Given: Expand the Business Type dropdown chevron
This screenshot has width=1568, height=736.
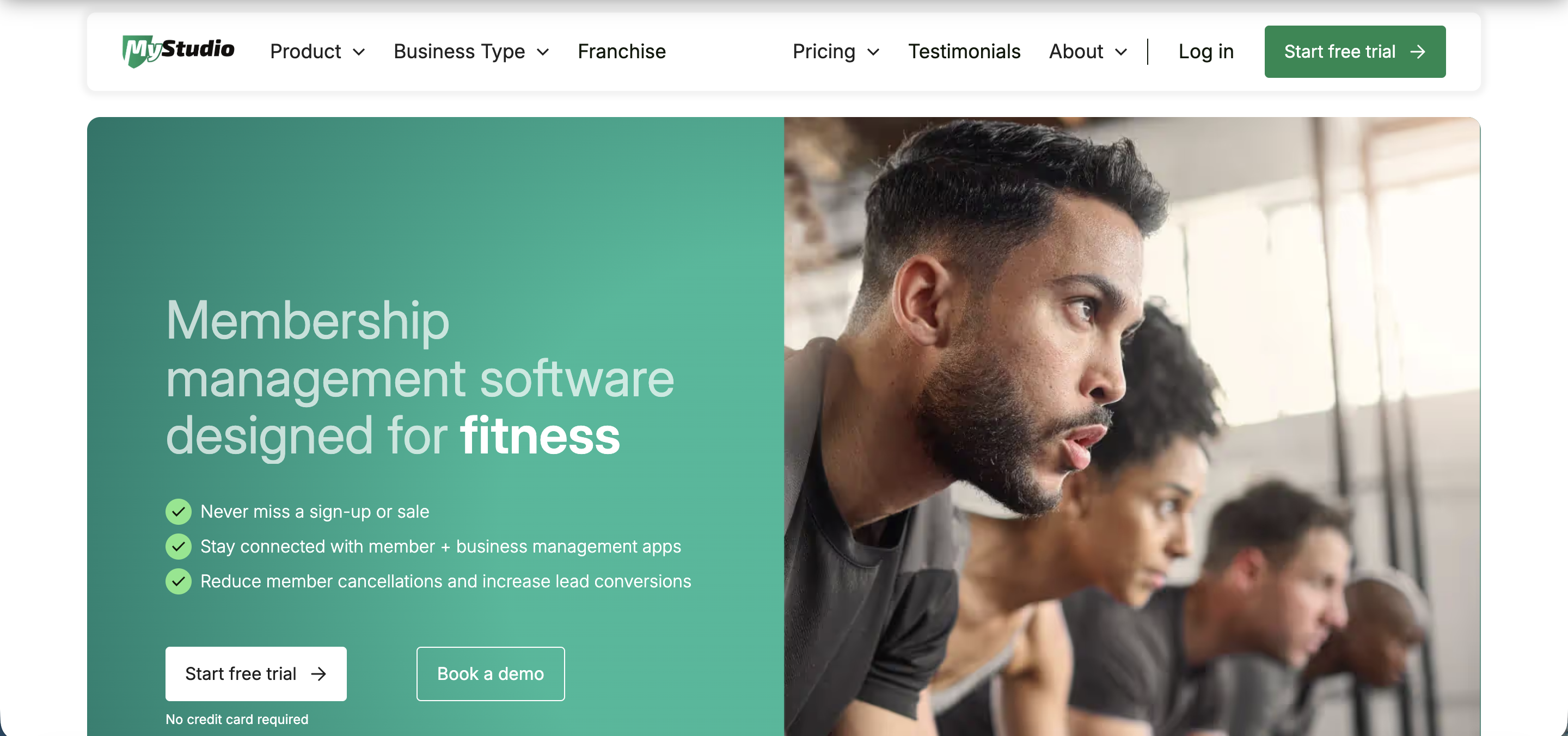Looking at the screenshot, I should click(x=543, y=52).
